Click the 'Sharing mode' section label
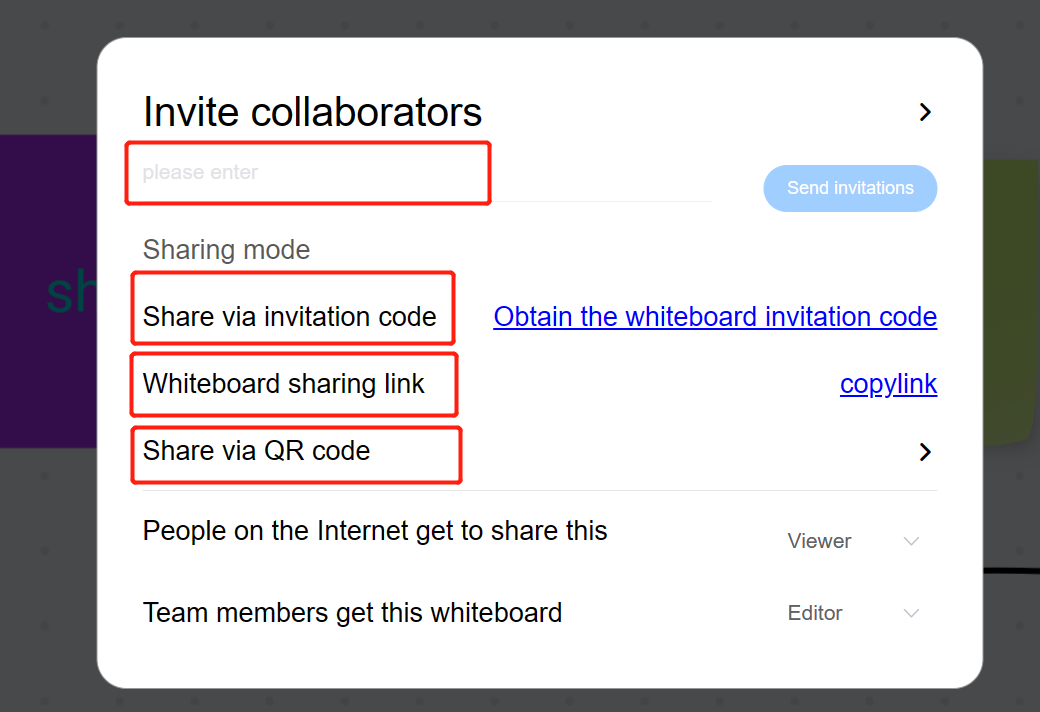 (x=227, y=249)
